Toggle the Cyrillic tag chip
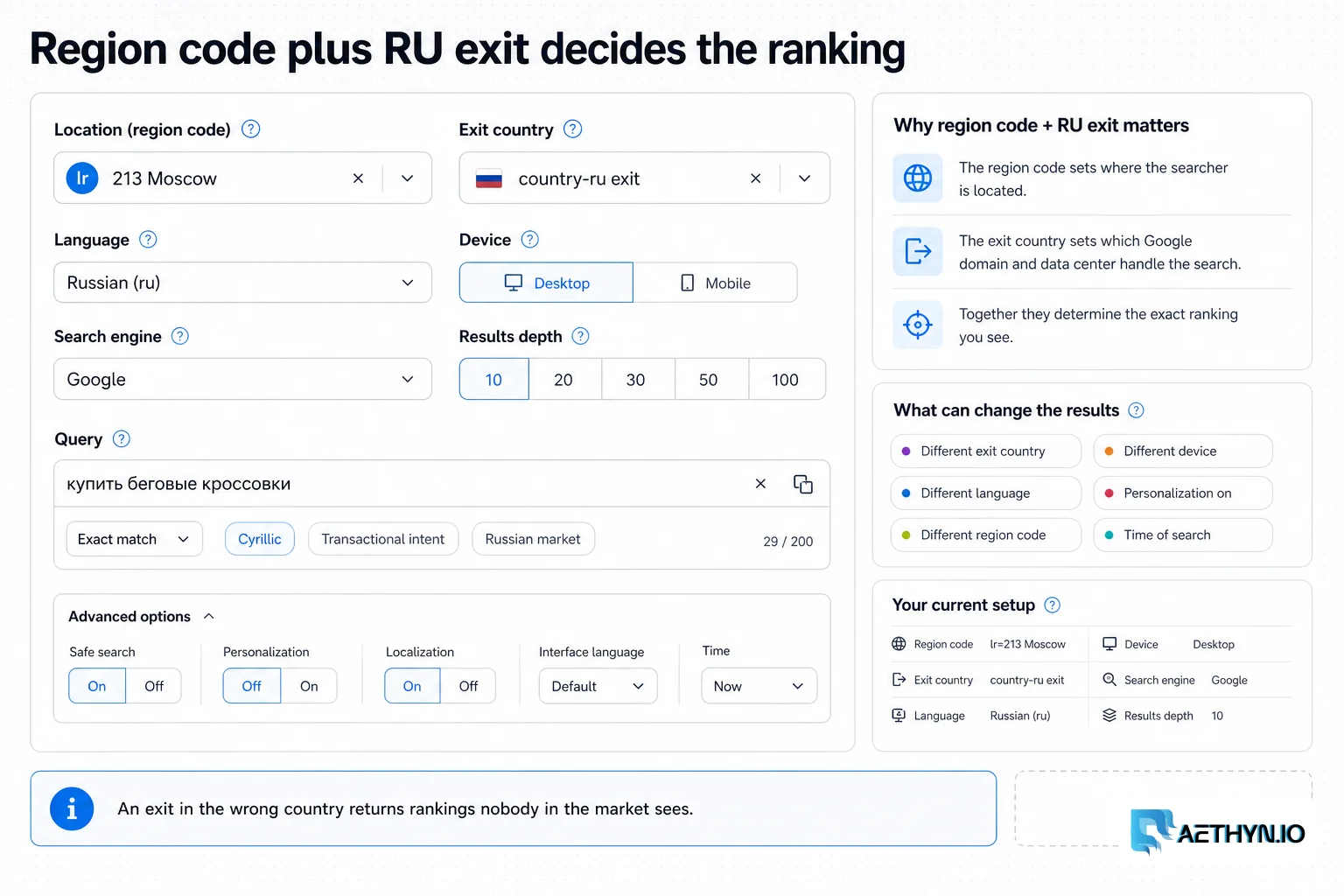 pyautogui.click(x=260, y=539)
